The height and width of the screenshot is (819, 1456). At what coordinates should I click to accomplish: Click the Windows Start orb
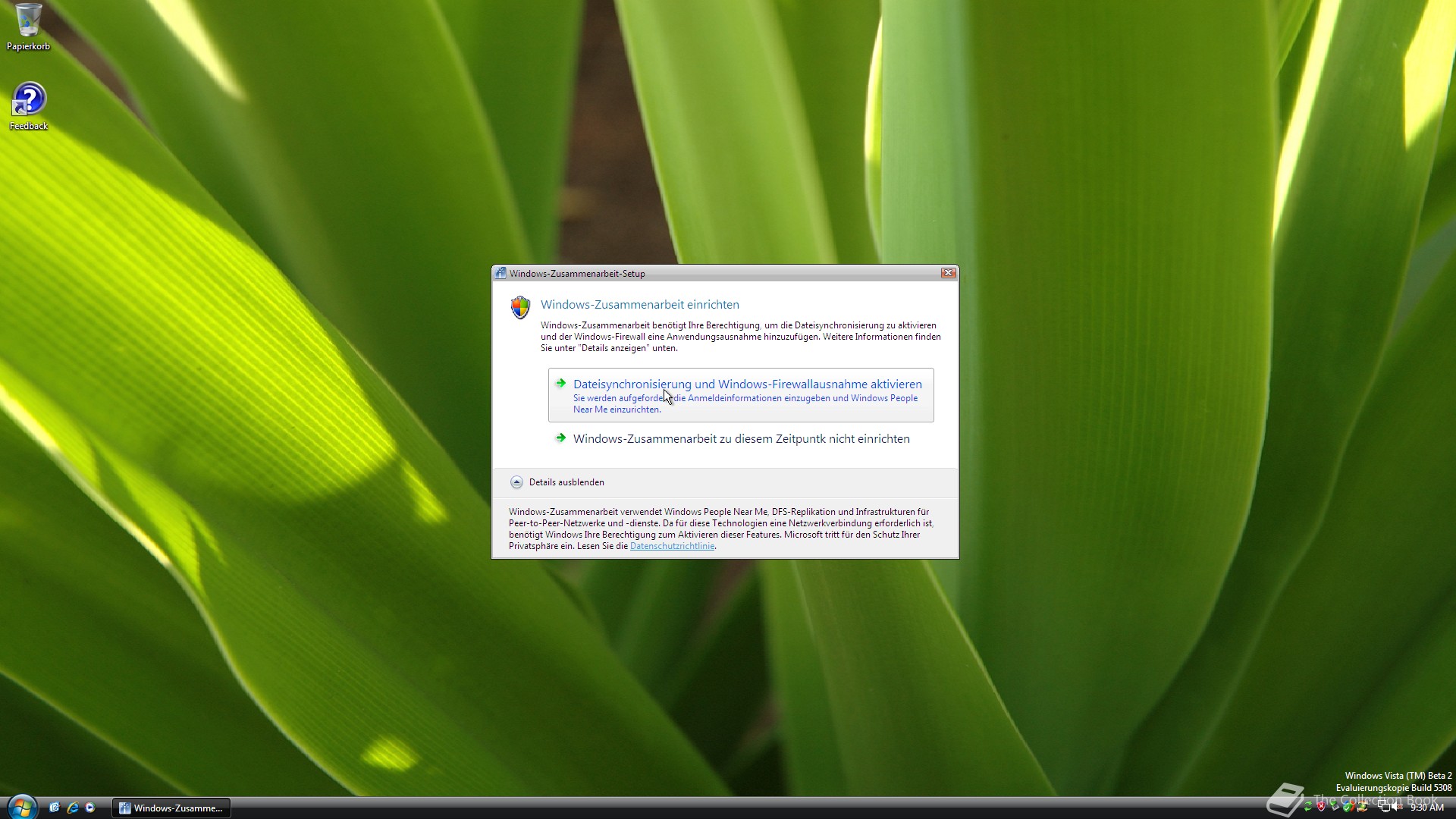[x=22, y=807]
